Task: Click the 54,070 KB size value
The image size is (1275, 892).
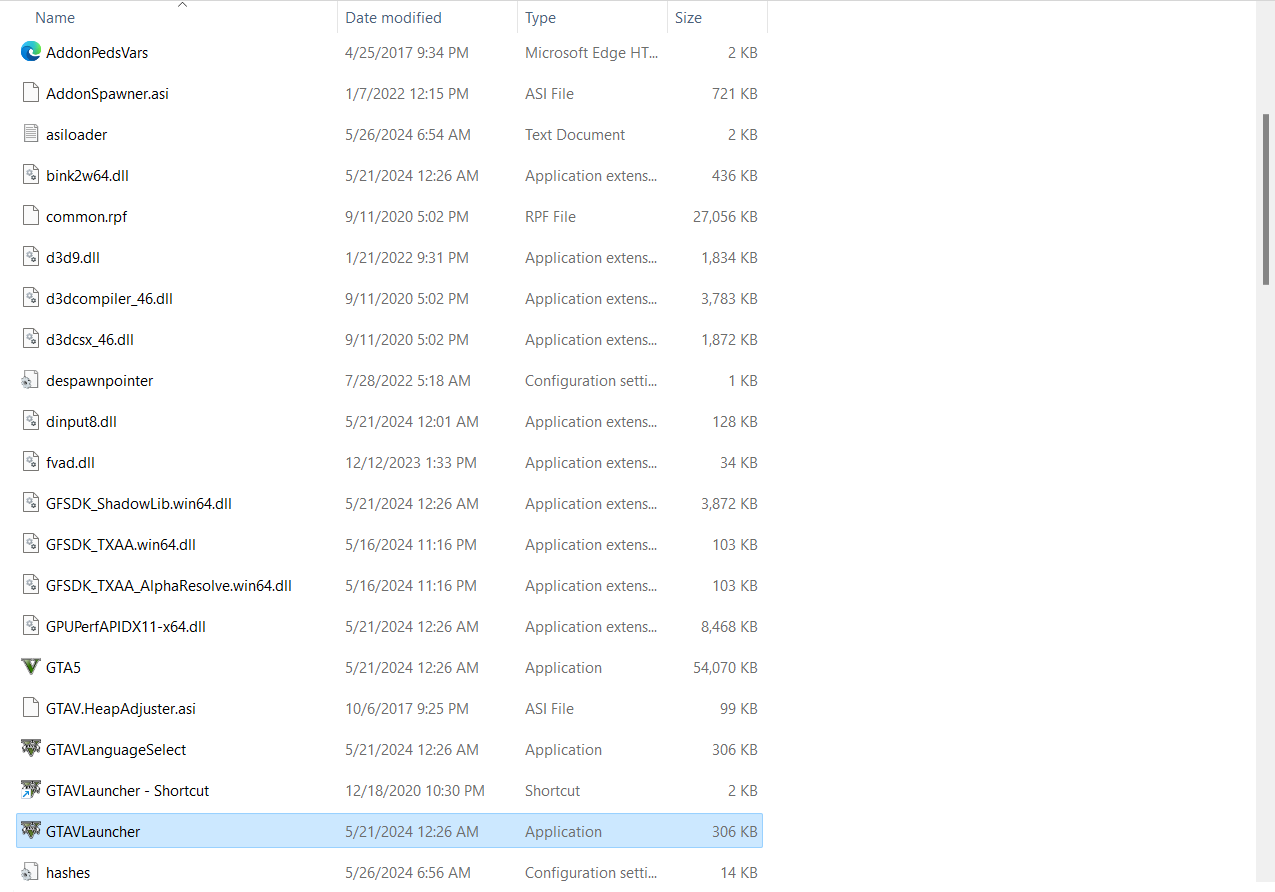Action: (x=725, y=667)
